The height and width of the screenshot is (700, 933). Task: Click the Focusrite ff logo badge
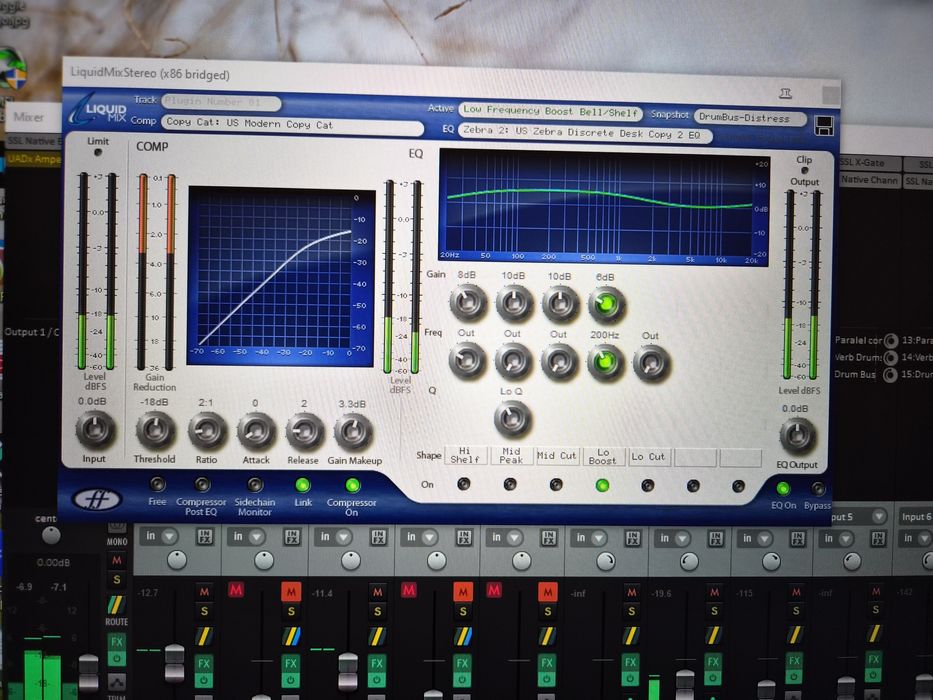pyautogui.click(x=97, y=499)
